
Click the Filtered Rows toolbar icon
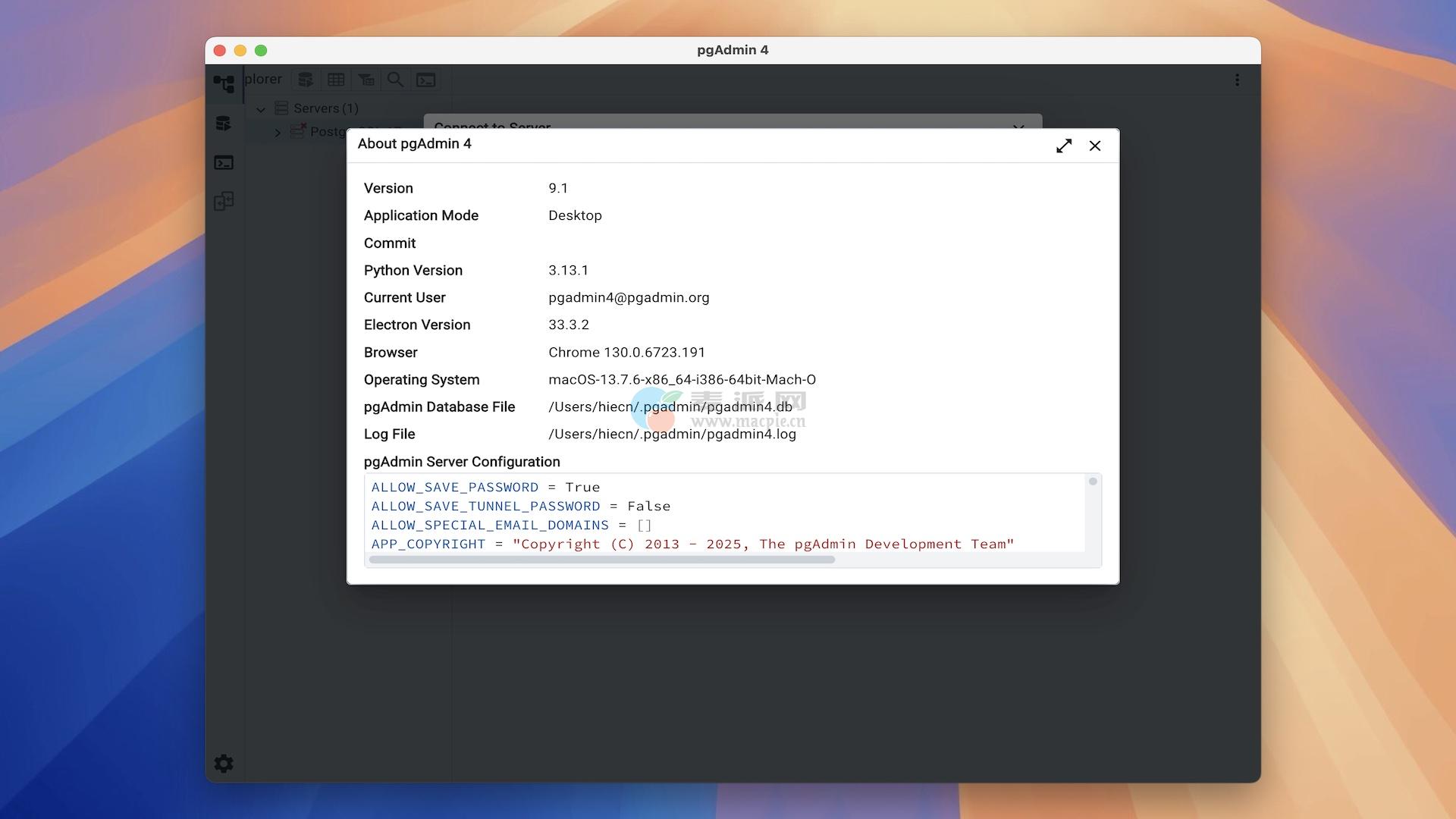tap(366, 80)
